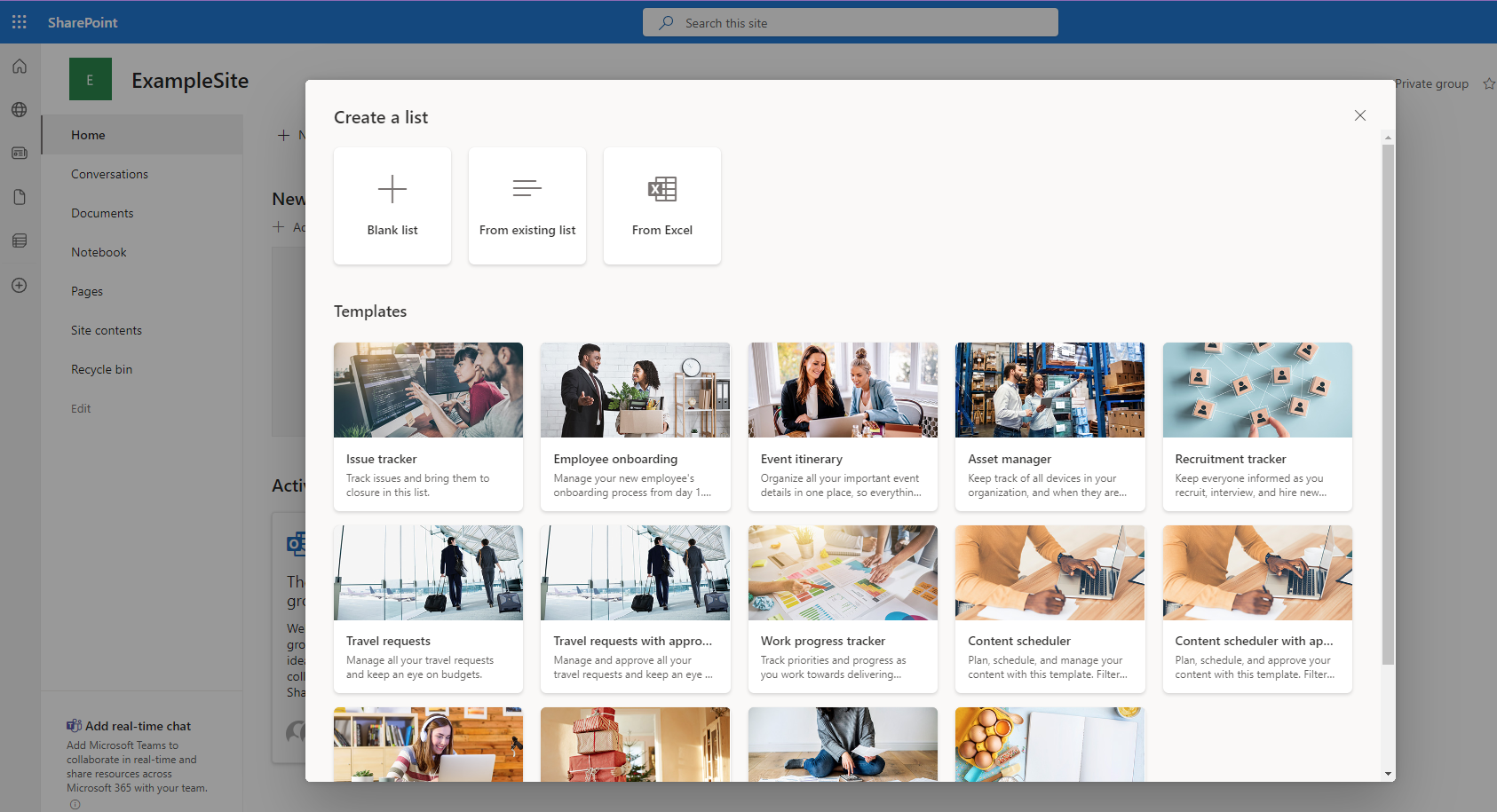
Task: Click the Create plus icon in the app rail
Action: coord(19,285)
